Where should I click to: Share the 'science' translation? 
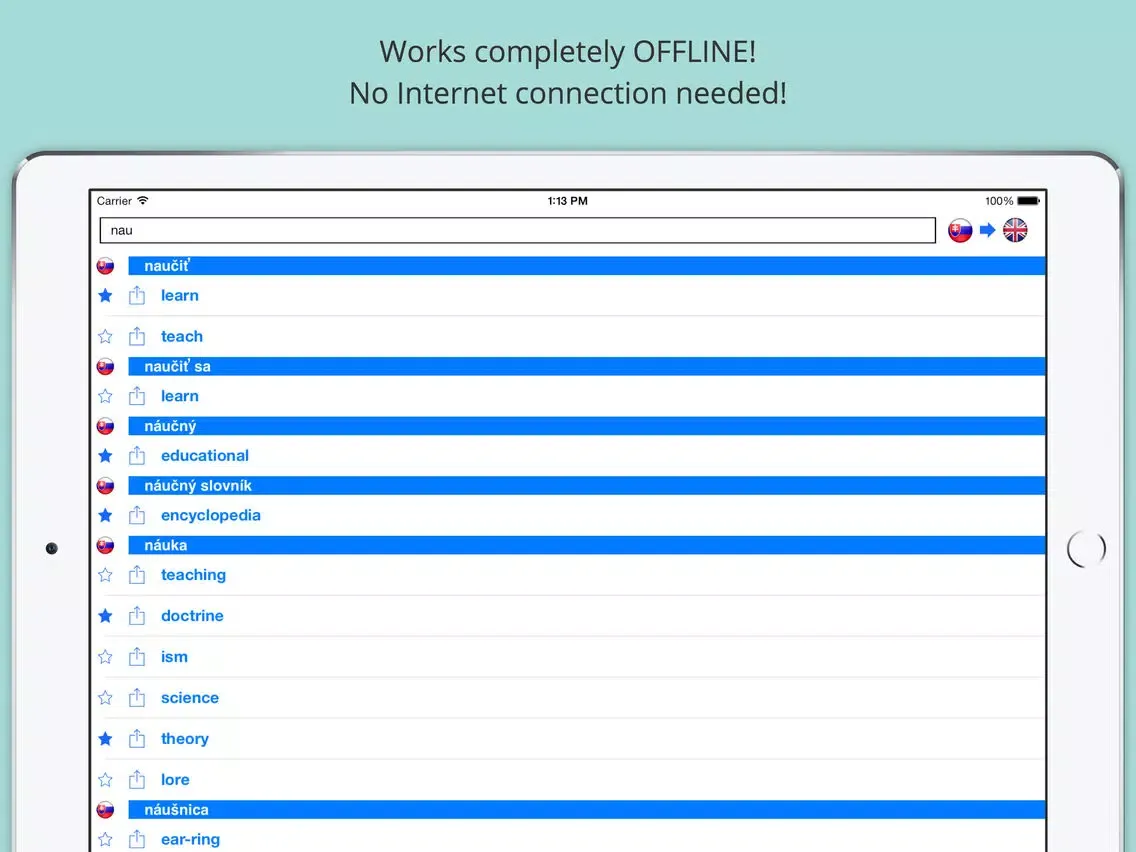pyautogui.click(x=137, y=698)
